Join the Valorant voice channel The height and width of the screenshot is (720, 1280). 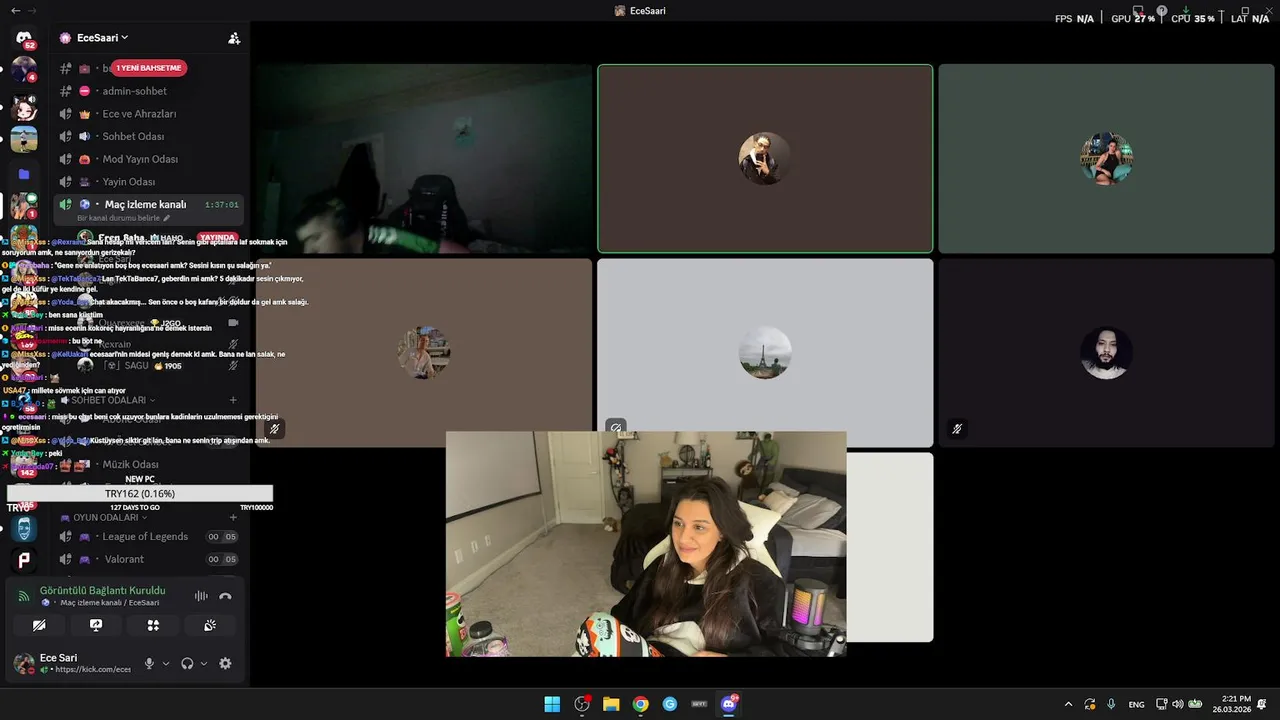tap(150, 560)
